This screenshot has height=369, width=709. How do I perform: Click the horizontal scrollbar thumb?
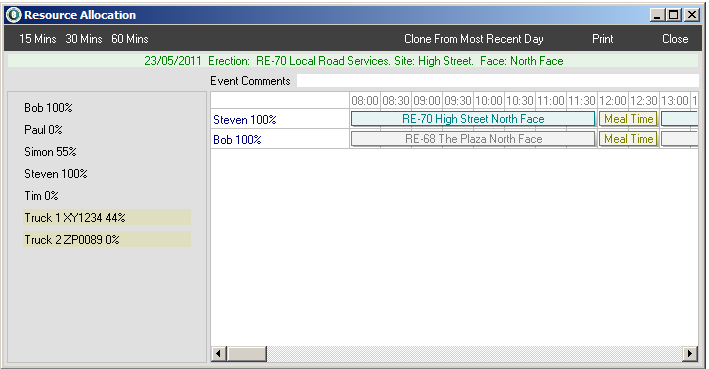click(246, 354)
